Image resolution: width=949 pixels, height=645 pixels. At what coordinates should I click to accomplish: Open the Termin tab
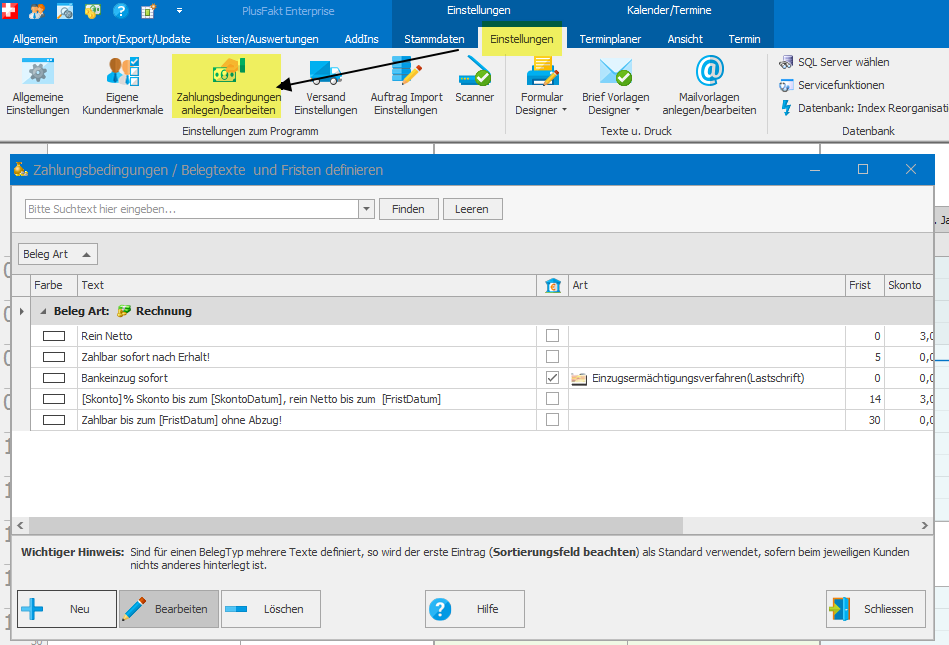click(x=744, y=39)
